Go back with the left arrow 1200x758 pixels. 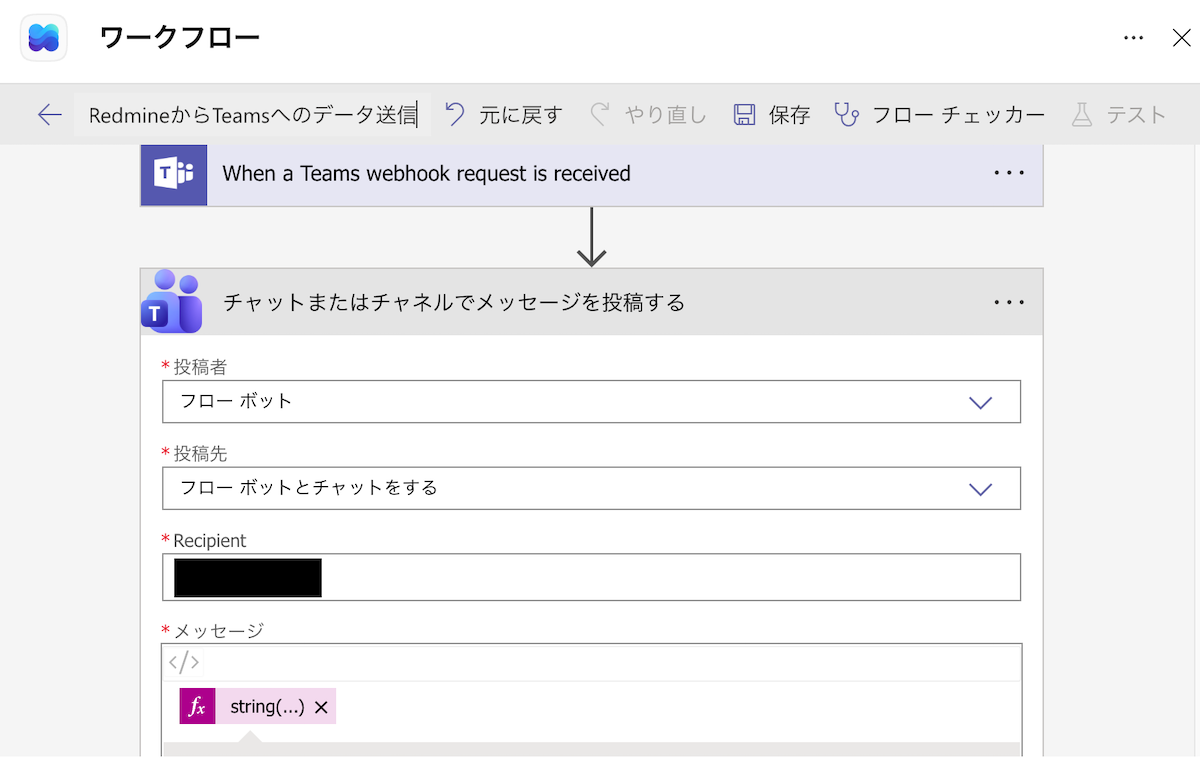click(x=49, y=115)
